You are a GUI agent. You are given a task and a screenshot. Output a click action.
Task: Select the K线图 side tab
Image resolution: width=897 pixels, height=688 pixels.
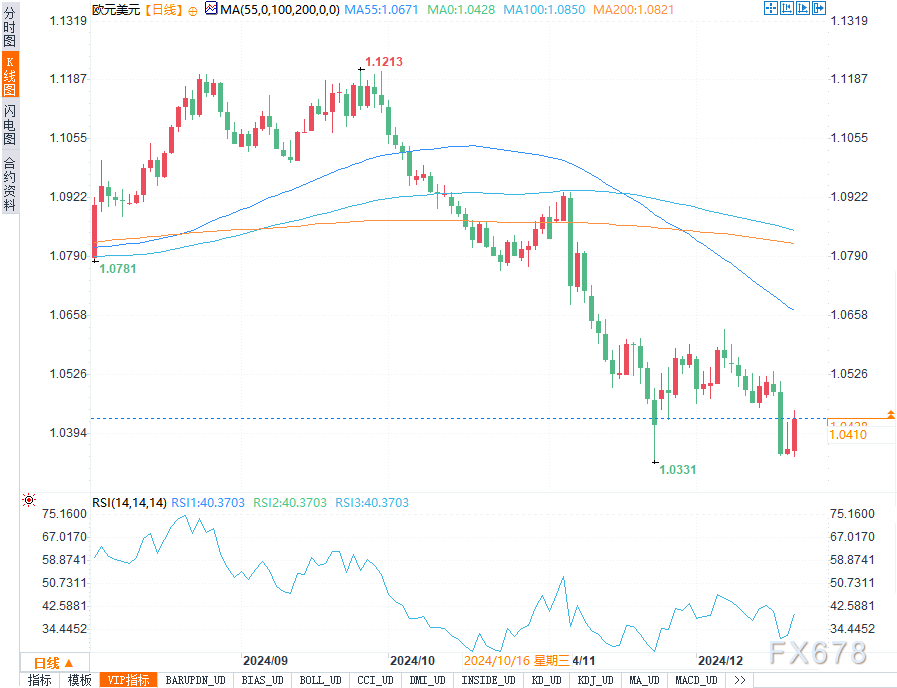10,75
